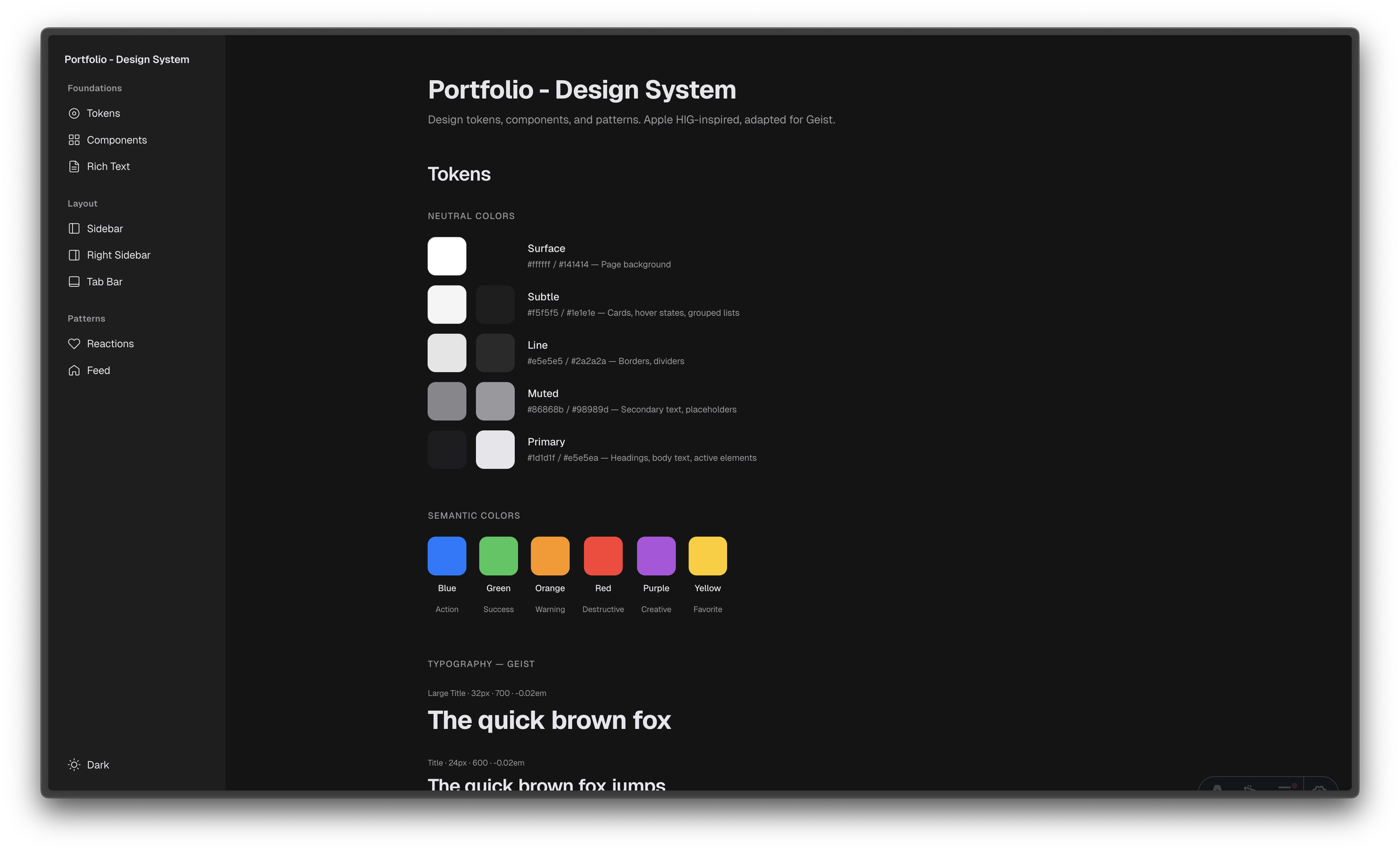Collapse the Patterns section heading
1400x852 pixels.
(86, 318)
